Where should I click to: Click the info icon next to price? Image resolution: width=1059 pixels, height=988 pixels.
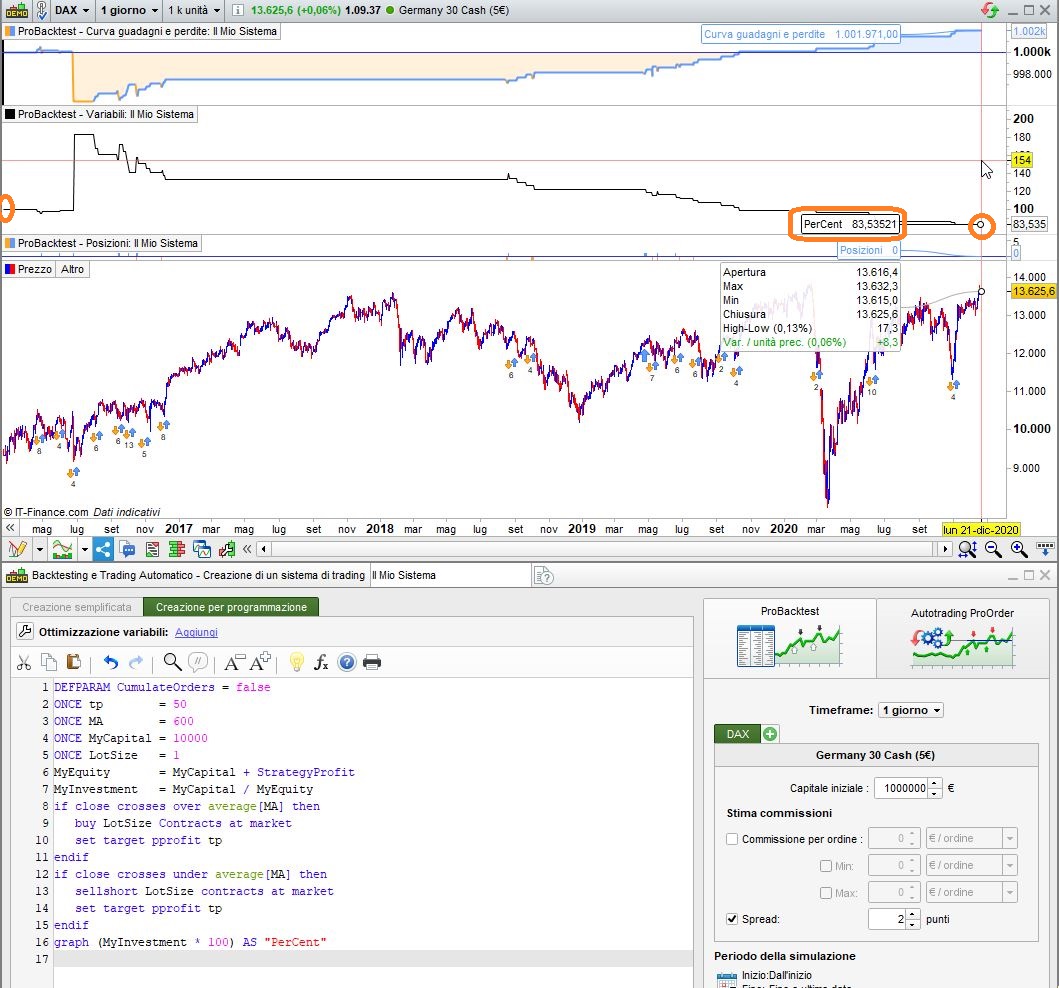pyautogui.click(x=238, y=10)
